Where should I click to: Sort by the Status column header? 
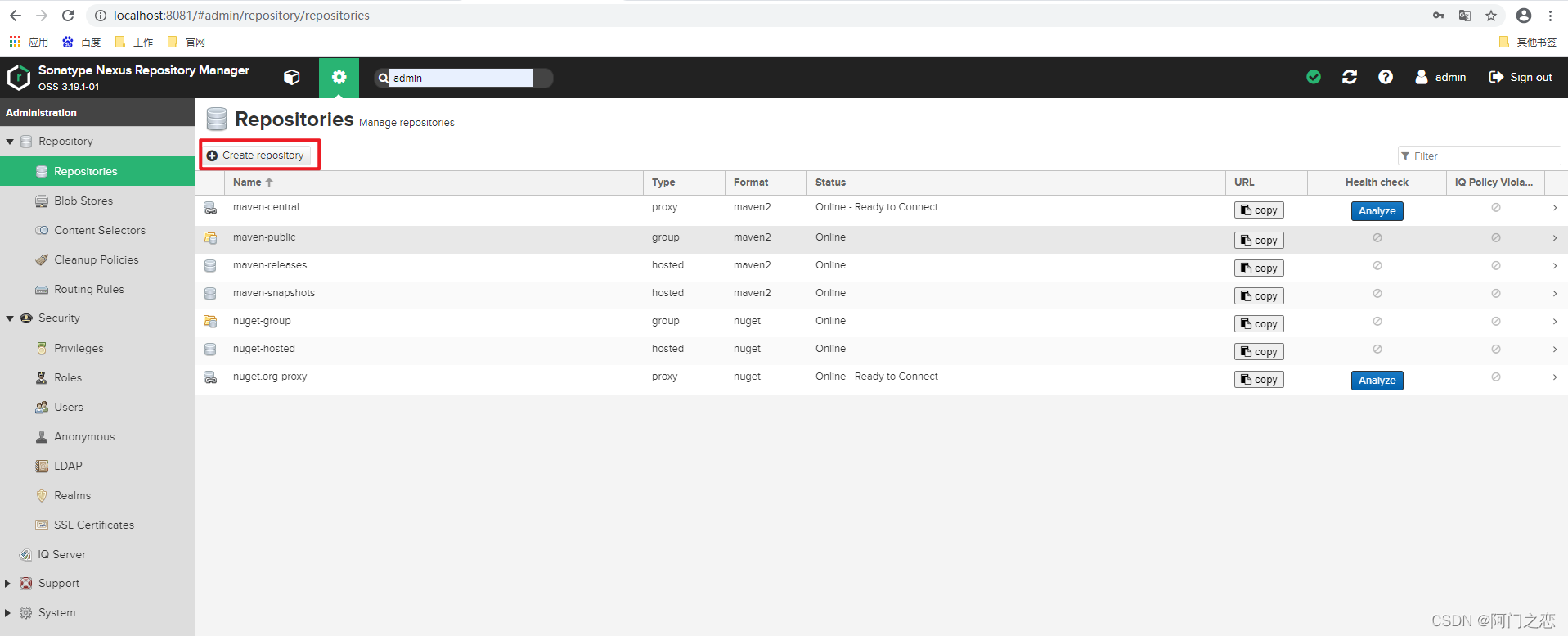pyautogui.click(x=1016, y=183)
